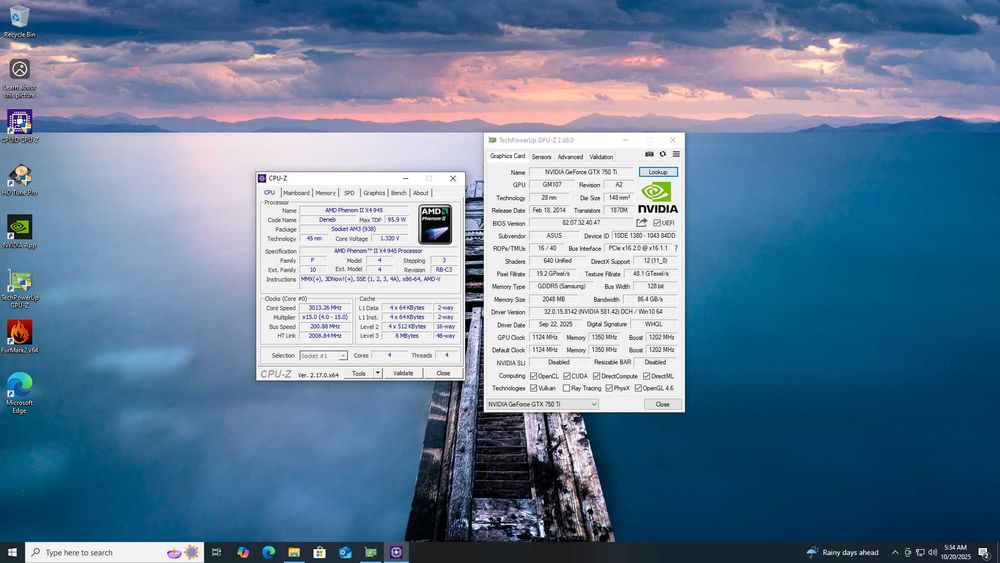1000x563 pixels.
Task: Open Outlook from taskbar
Action: tap(345, 552)
